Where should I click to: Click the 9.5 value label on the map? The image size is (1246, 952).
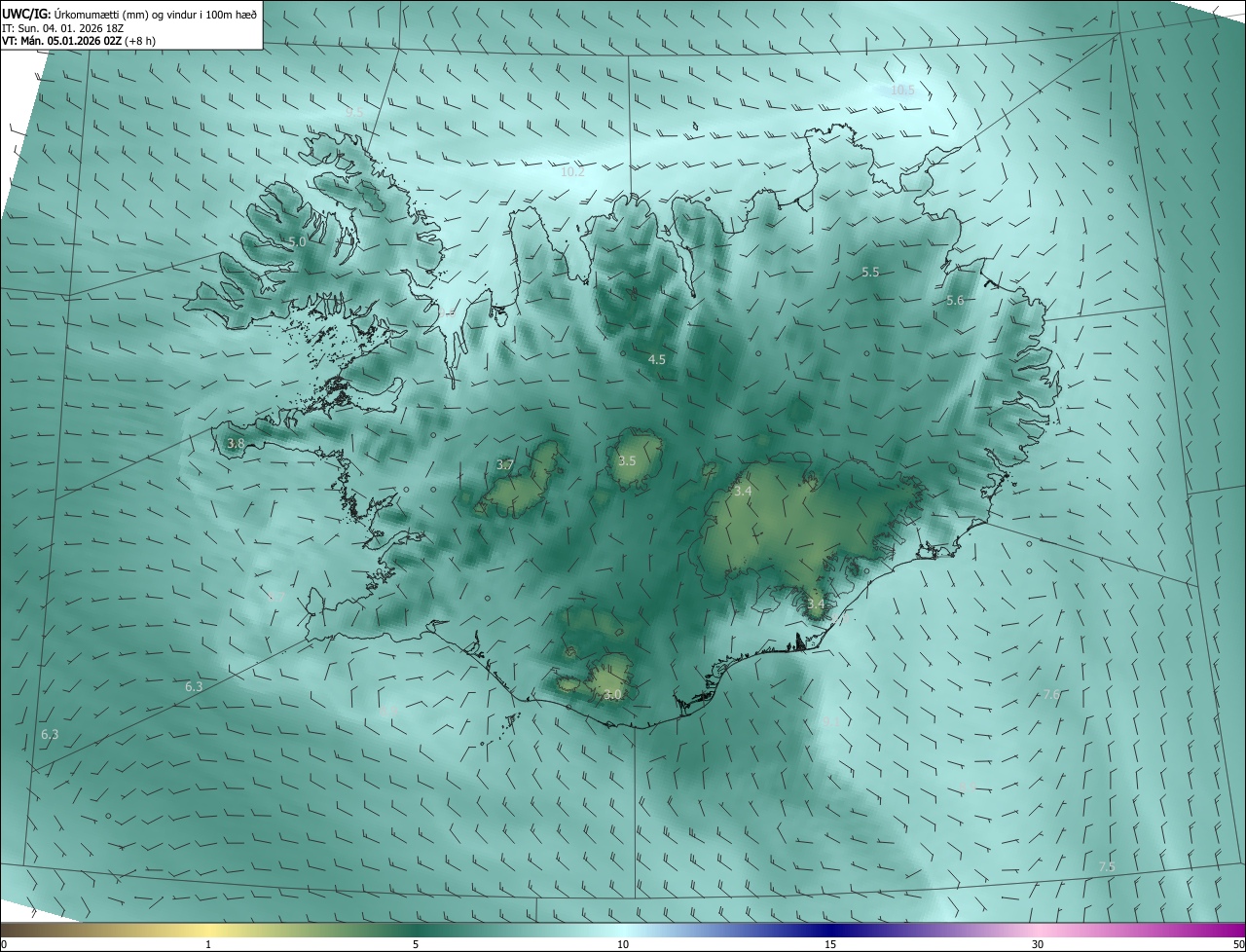click(354, 112)
